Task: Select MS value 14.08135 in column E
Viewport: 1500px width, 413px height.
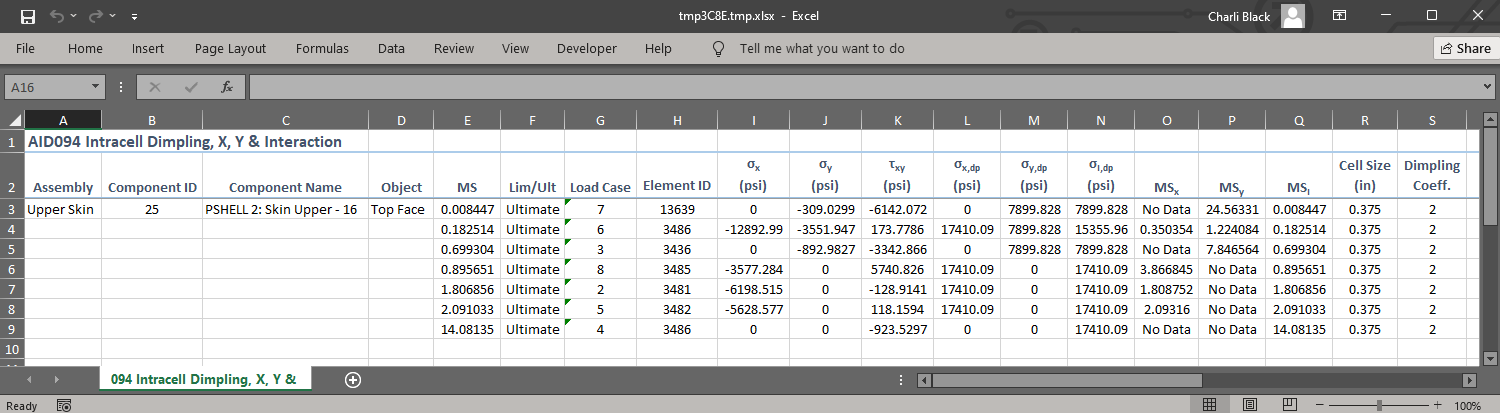Action: [x=466, y=329]
